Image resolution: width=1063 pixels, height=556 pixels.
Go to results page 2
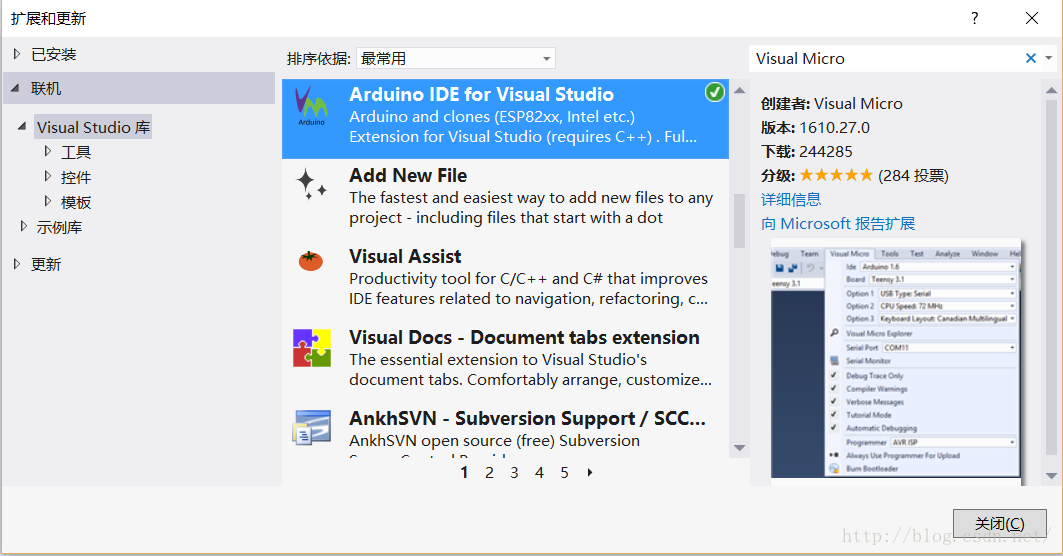[489, 473]
